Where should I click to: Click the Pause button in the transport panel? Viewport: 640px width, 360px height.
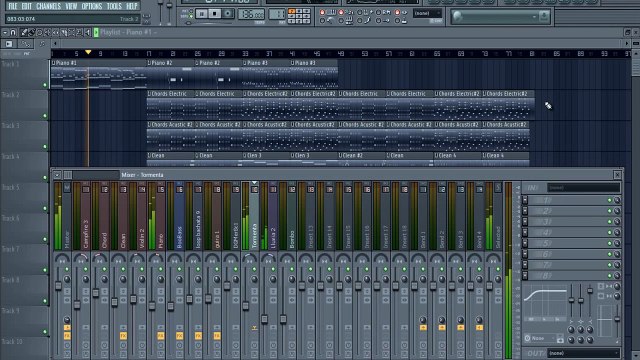click(202, 14)
